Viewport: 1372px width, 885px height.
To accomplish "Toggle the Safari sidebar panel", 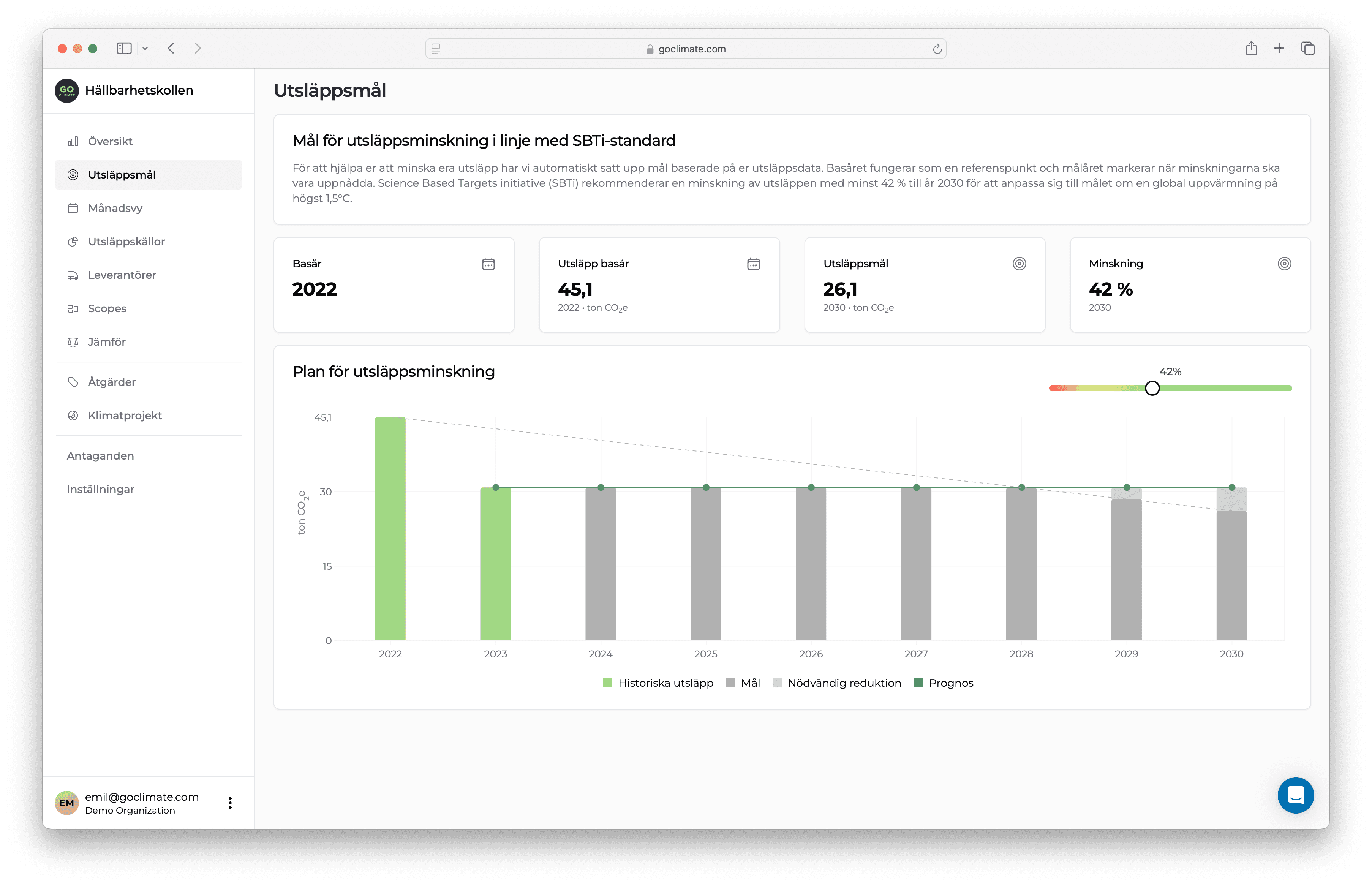I will click(x=124, y=48).
